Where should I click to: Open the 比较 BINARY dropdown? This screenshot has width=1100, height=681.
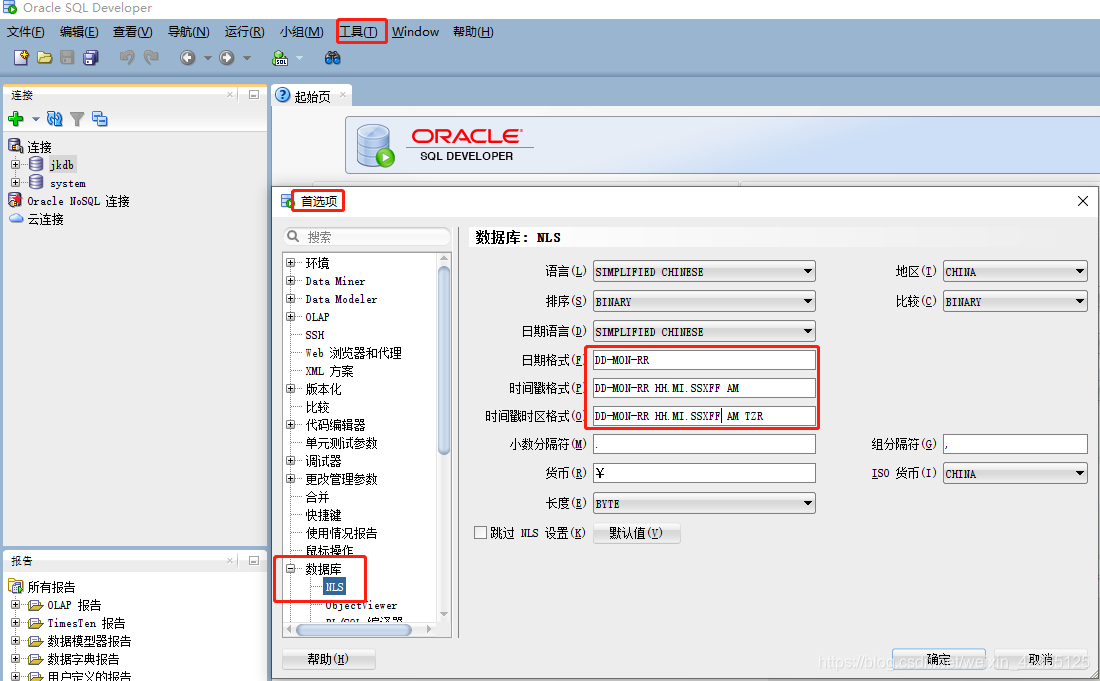coord(1014,302)
